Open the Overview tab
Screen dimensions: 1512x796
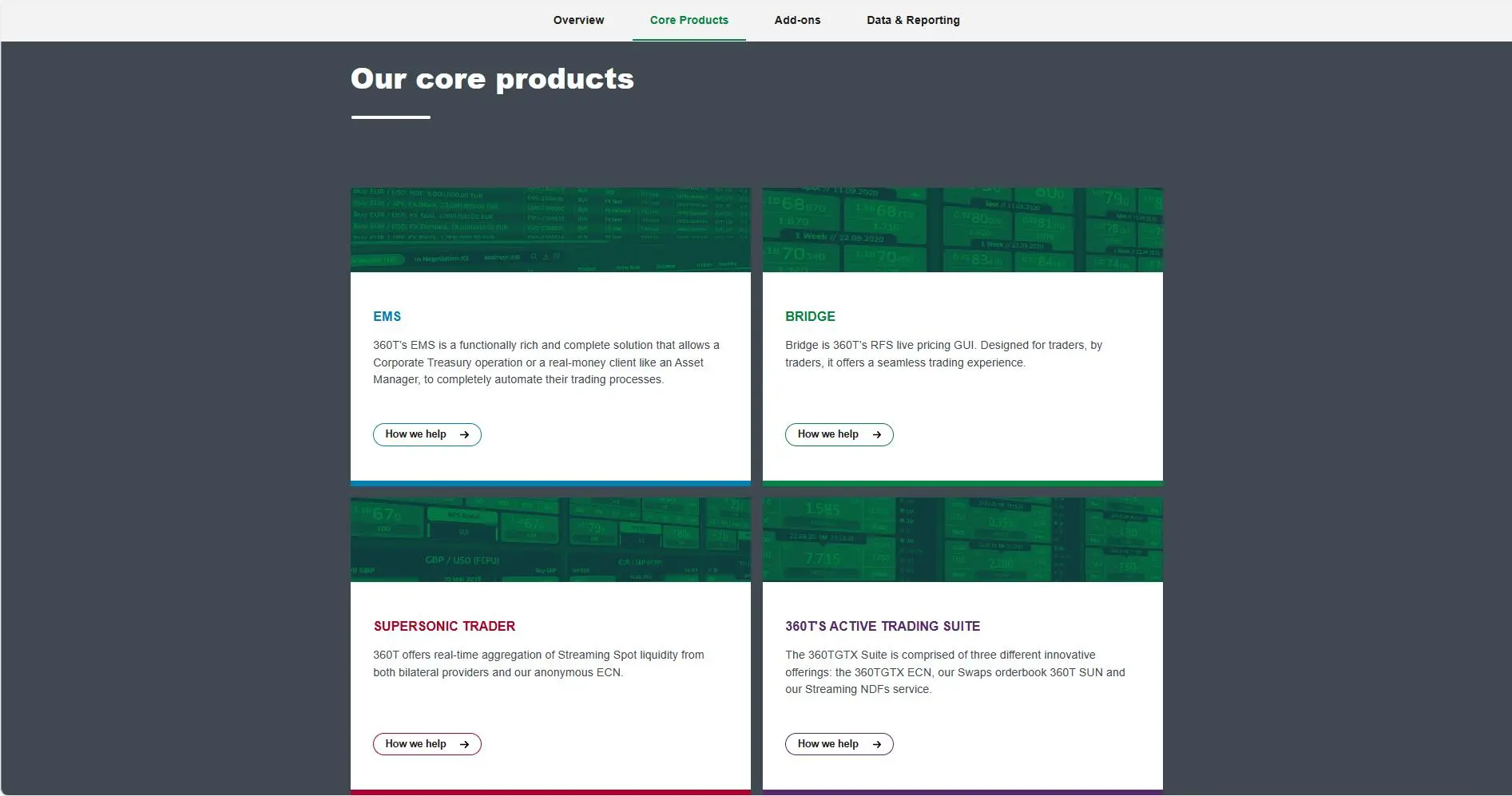(578, 20)
